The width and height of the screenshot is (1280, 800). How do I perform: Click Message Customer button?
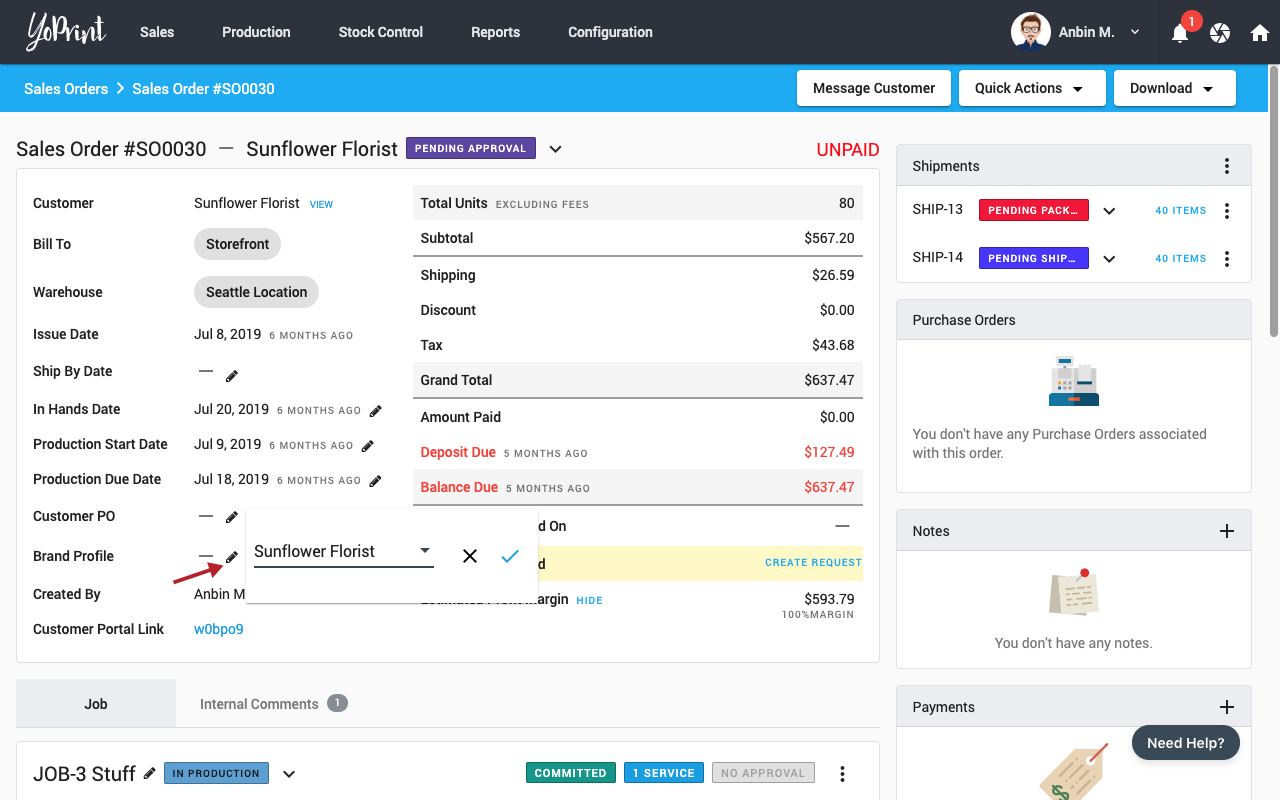pyautogui.click(x=874, y=88)
